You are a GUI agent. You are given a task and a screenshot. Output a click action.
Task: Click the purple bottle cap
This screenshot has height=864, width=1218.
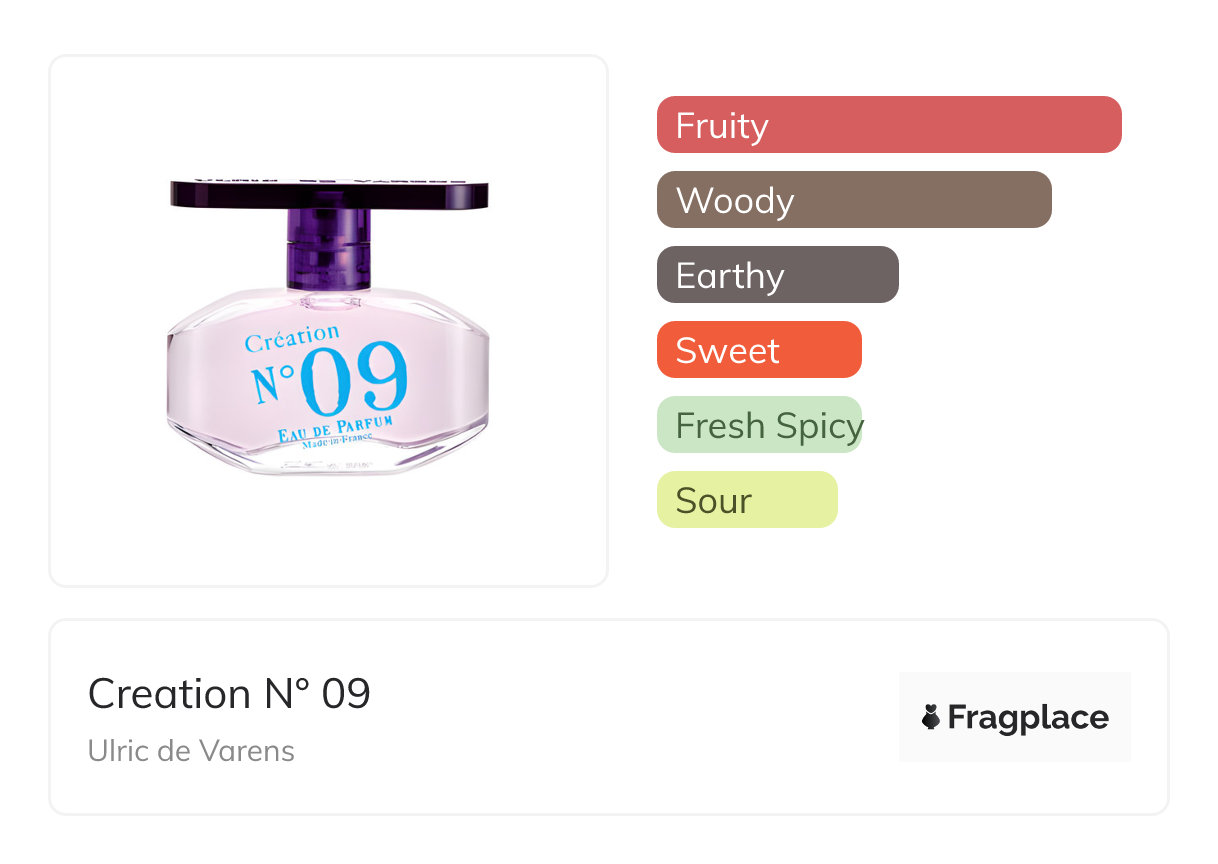tap(329, 194)
